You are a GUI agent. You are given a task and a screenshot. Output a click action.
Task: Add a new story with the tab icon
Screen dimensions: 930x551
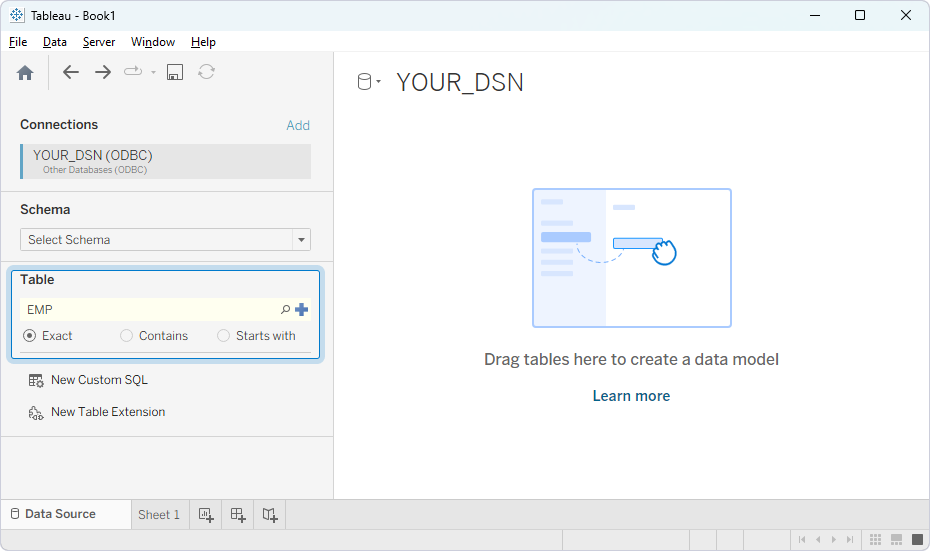pos(270,514)
